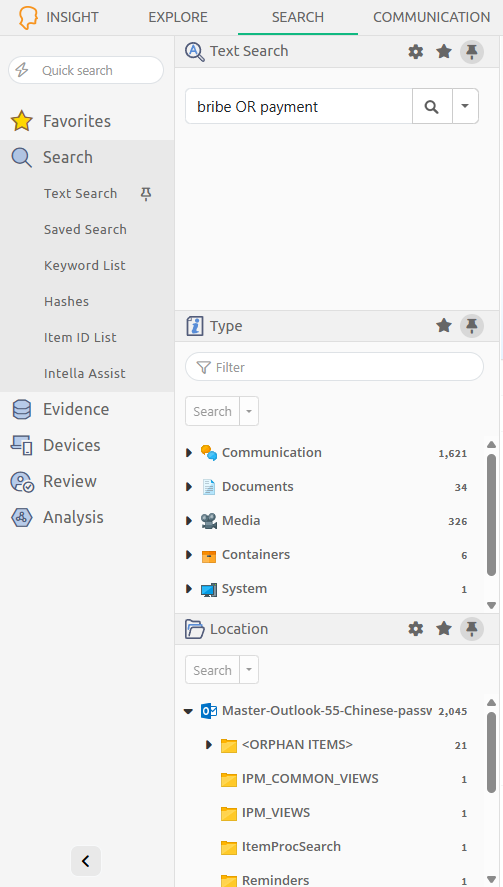The height and width of the screenshot is (887, 503).
Task: Switch to the EXPLORE tab
Action: point(178,17)
